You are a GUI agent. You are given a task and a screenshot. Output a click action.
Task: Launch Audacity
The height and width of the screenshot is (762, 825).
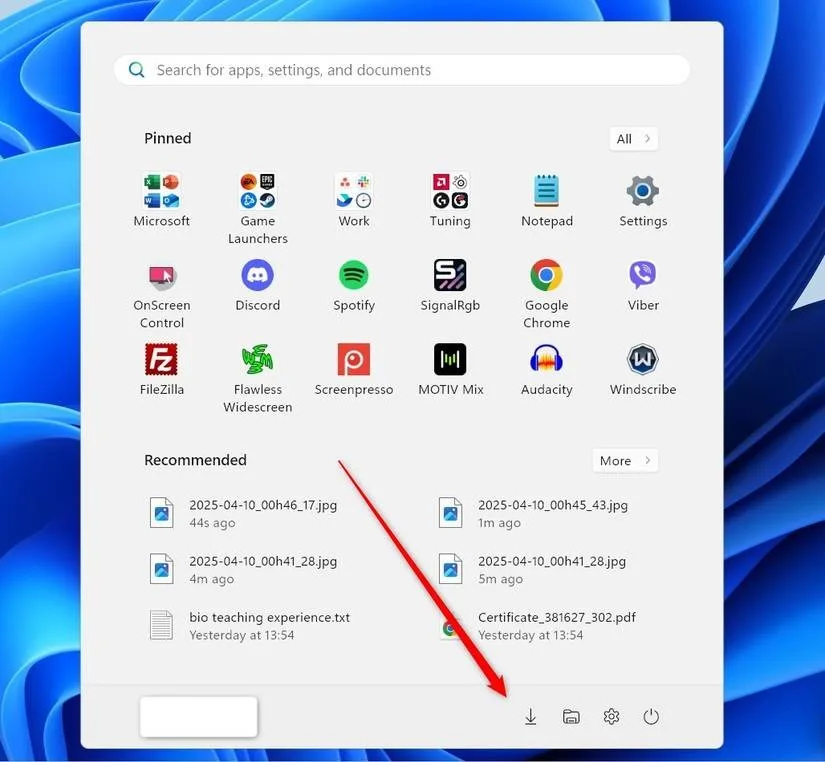click(x=546, y=369)
